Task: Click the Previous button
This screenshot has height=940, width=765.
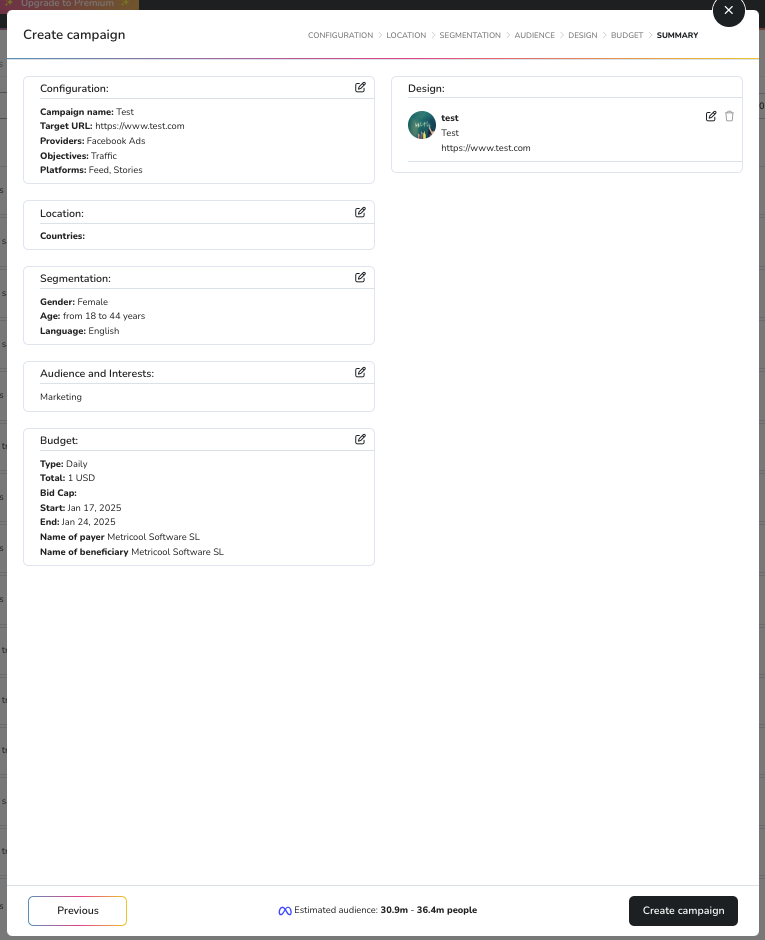Action: click(x=77, y=911)
